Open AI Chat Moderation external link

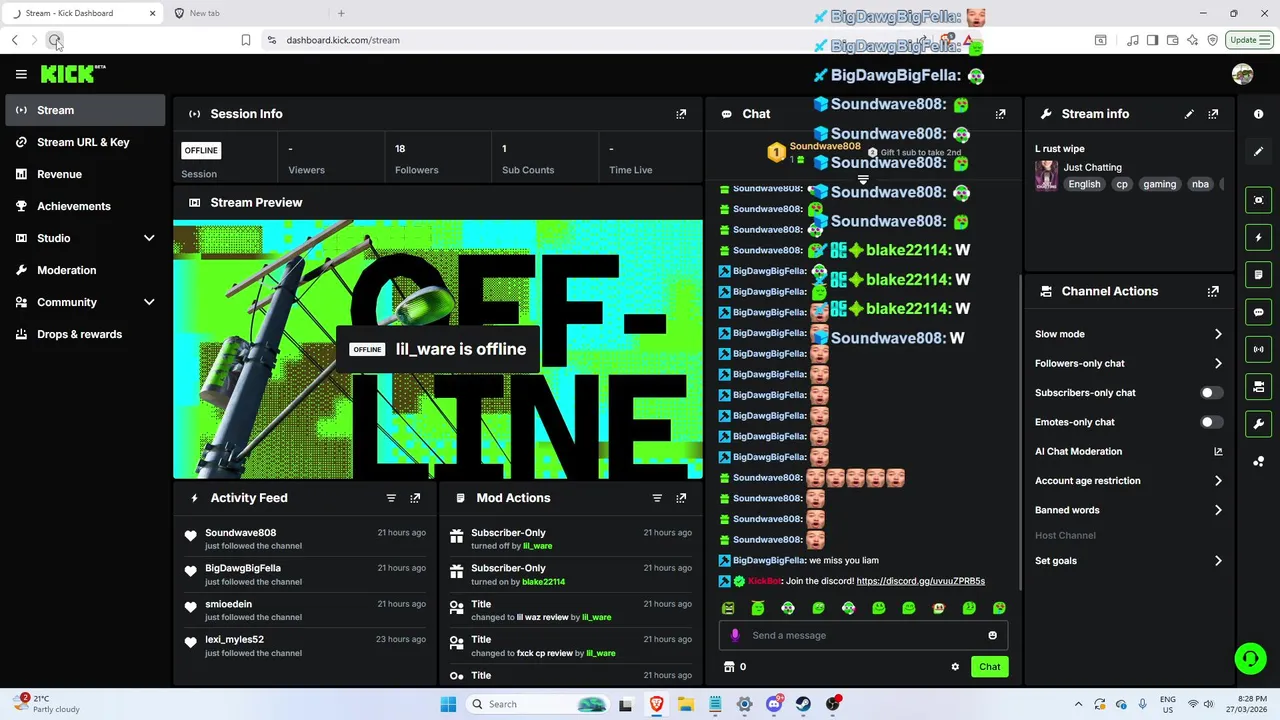tap(1218, 452)
